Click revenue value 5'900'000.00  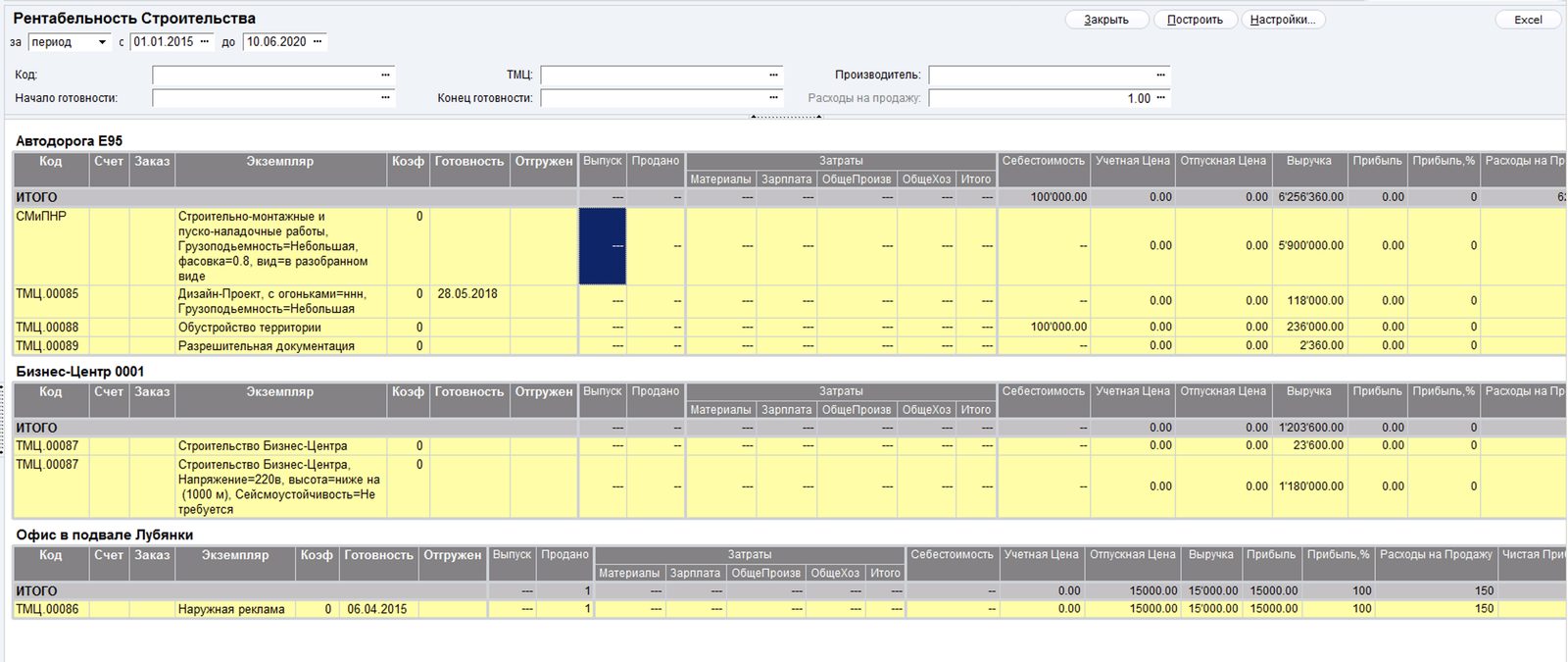[1310, 246]
